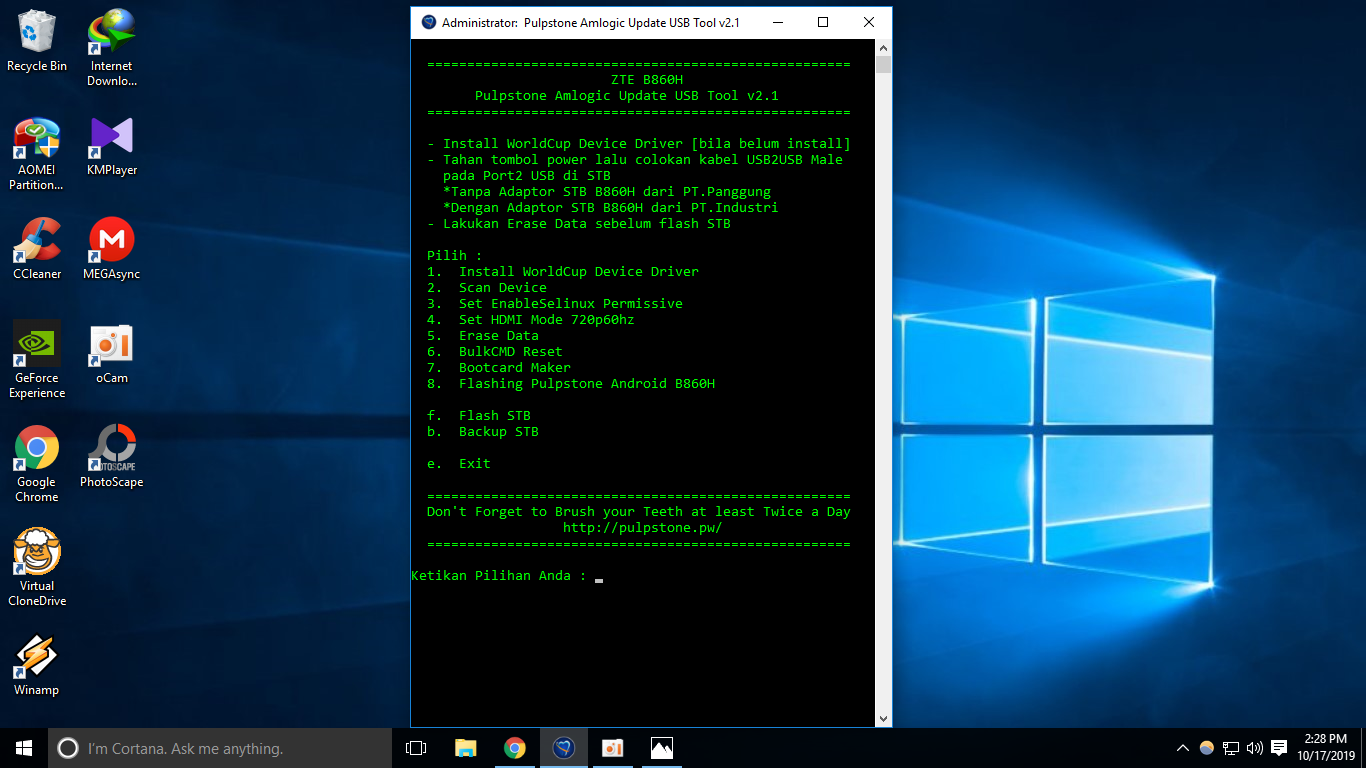Click the 'ZTE B860H' header text

(647, 80)
